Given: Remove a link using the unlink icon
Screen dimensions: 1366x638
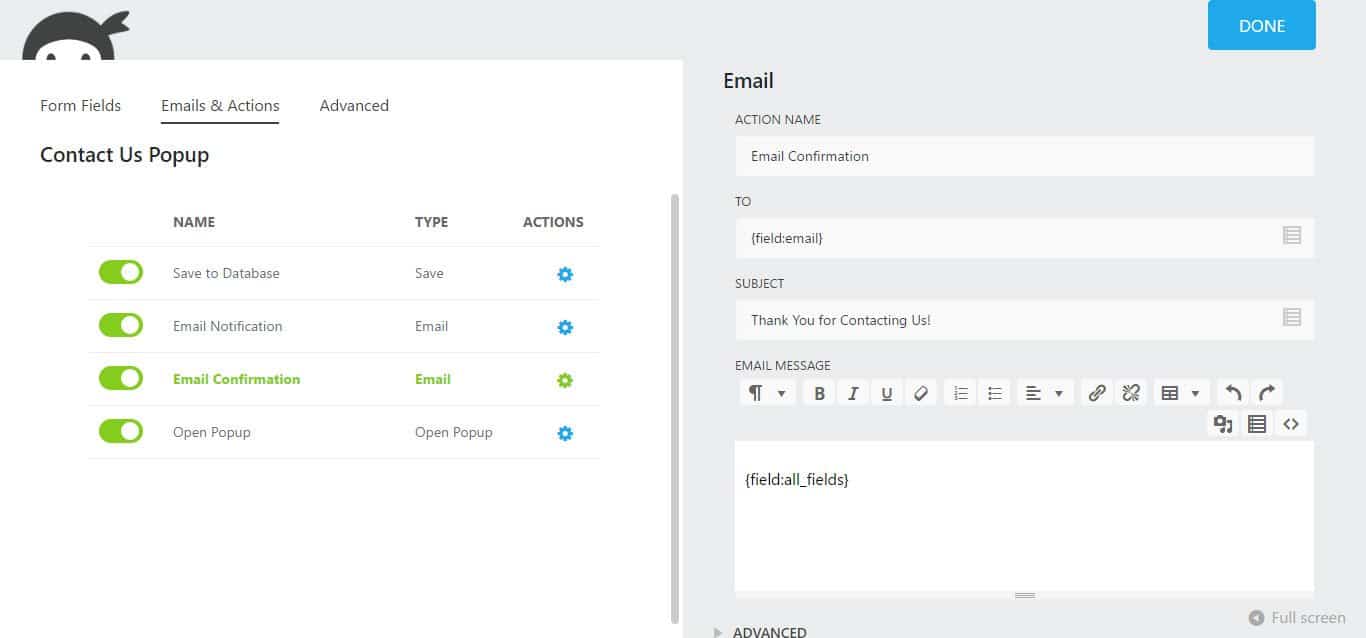Looking at the screenshot, I should coord(1130,392).
